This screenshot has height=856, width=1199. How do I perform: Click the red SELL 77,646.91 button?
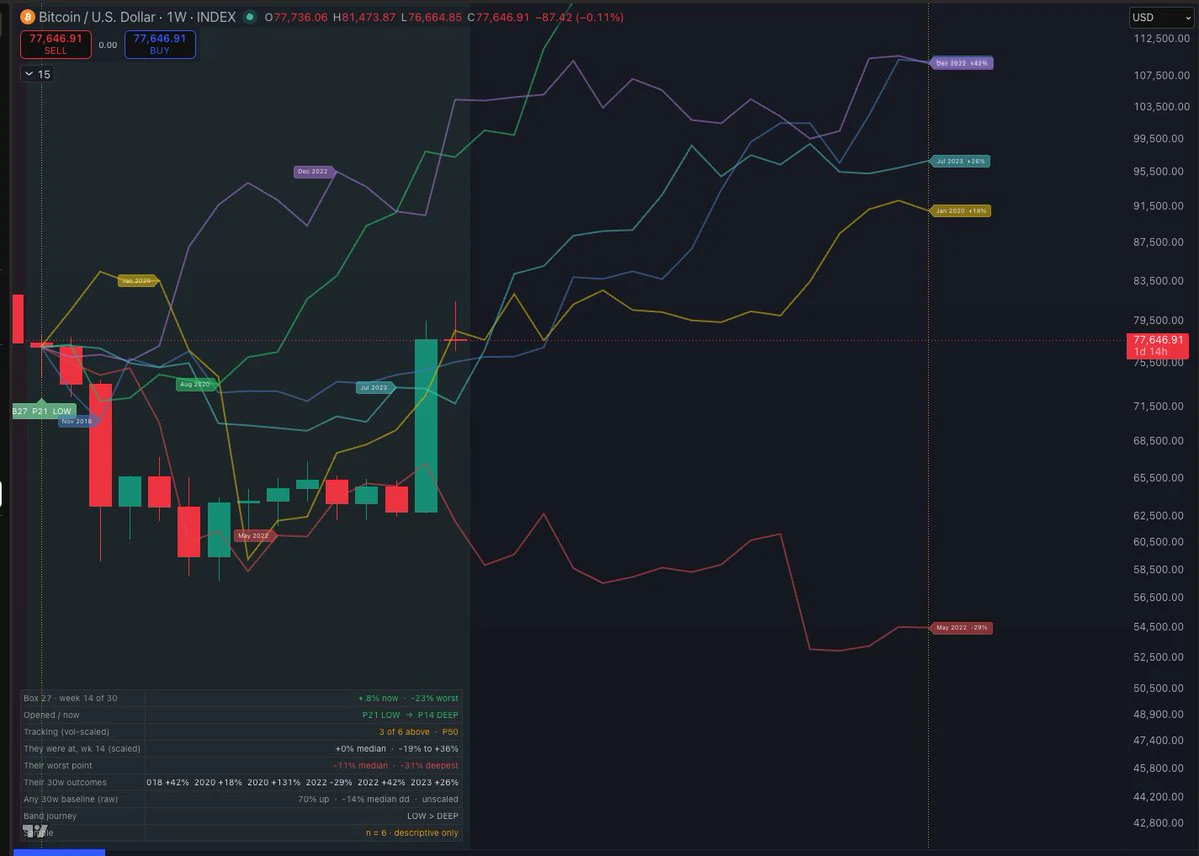tap(56, 44)
